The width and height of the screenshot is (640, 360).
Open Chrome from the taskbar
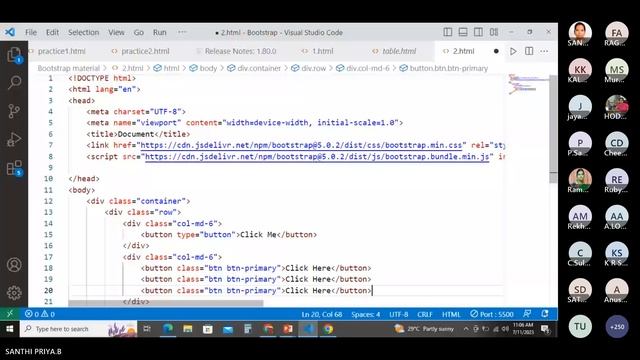(328, 329)
